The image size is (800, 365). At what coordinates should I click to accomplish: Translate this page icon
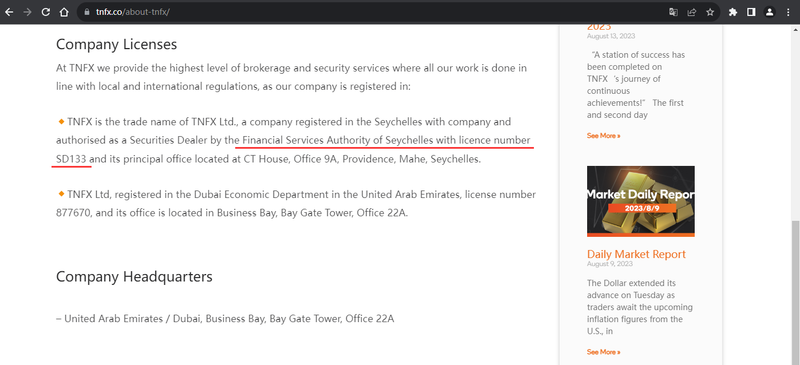673,12
